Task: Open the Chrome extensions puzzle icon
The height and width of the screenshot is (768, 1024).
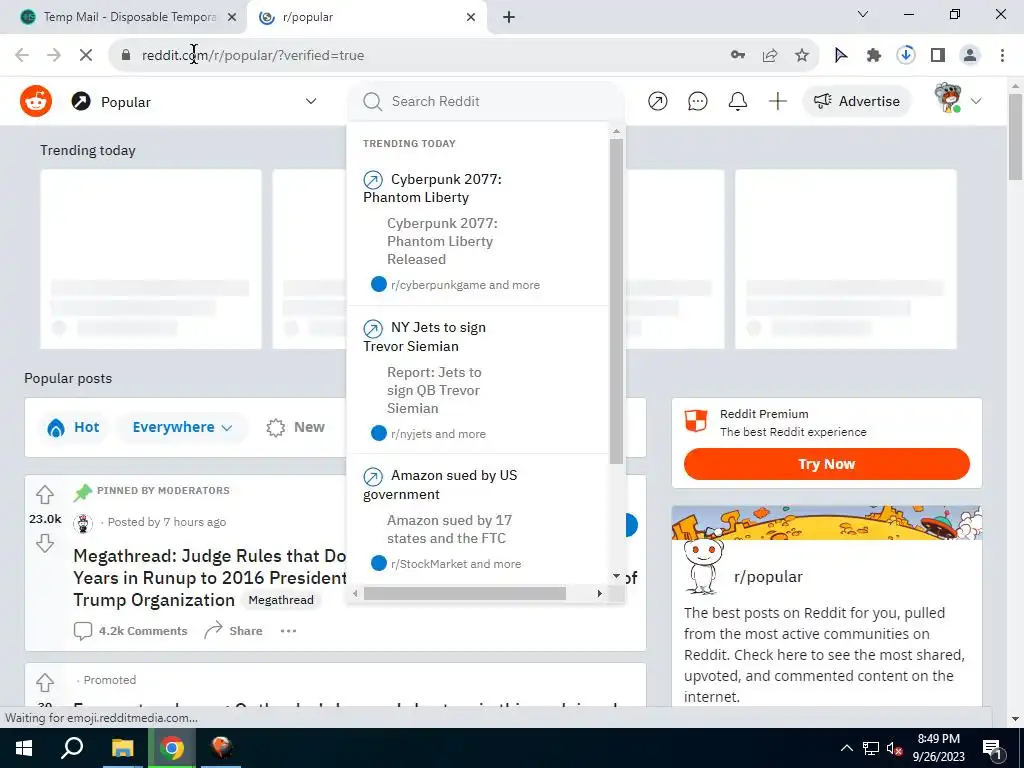Action: tap(874, 55)
